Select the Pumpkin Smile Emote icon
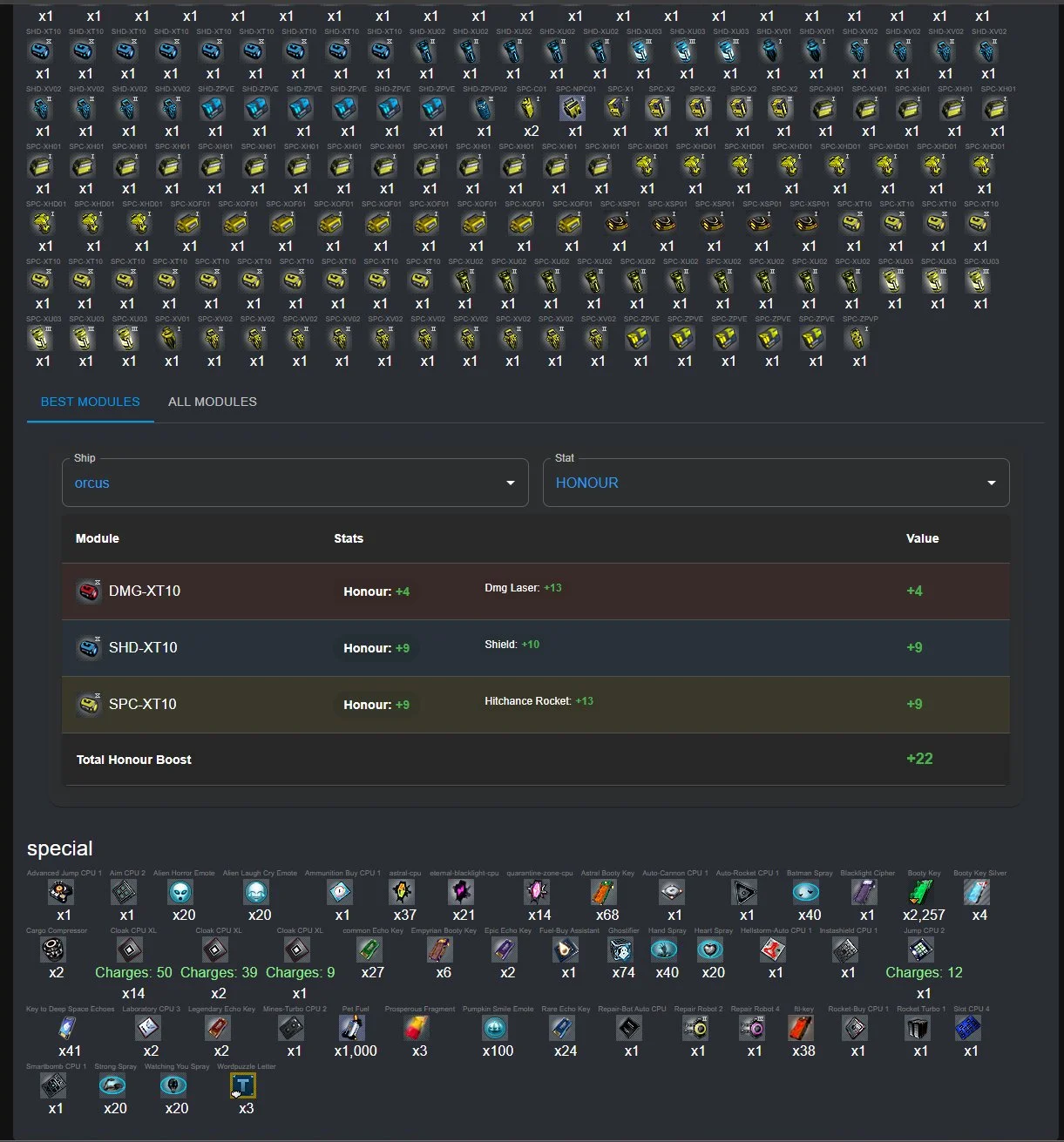This screenshot has height=1142, width=1064. click(x=495, y=1028)
